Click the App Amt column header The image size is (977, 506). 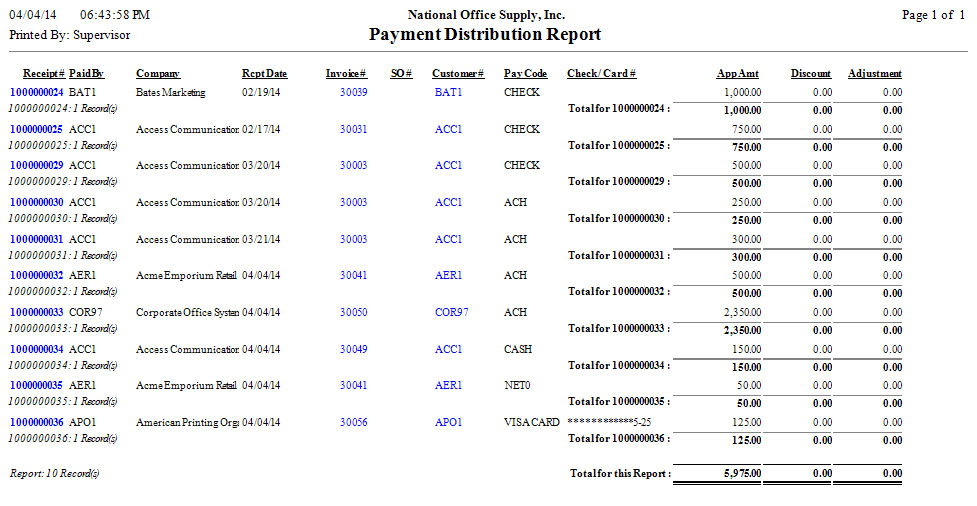coord(738,74)
